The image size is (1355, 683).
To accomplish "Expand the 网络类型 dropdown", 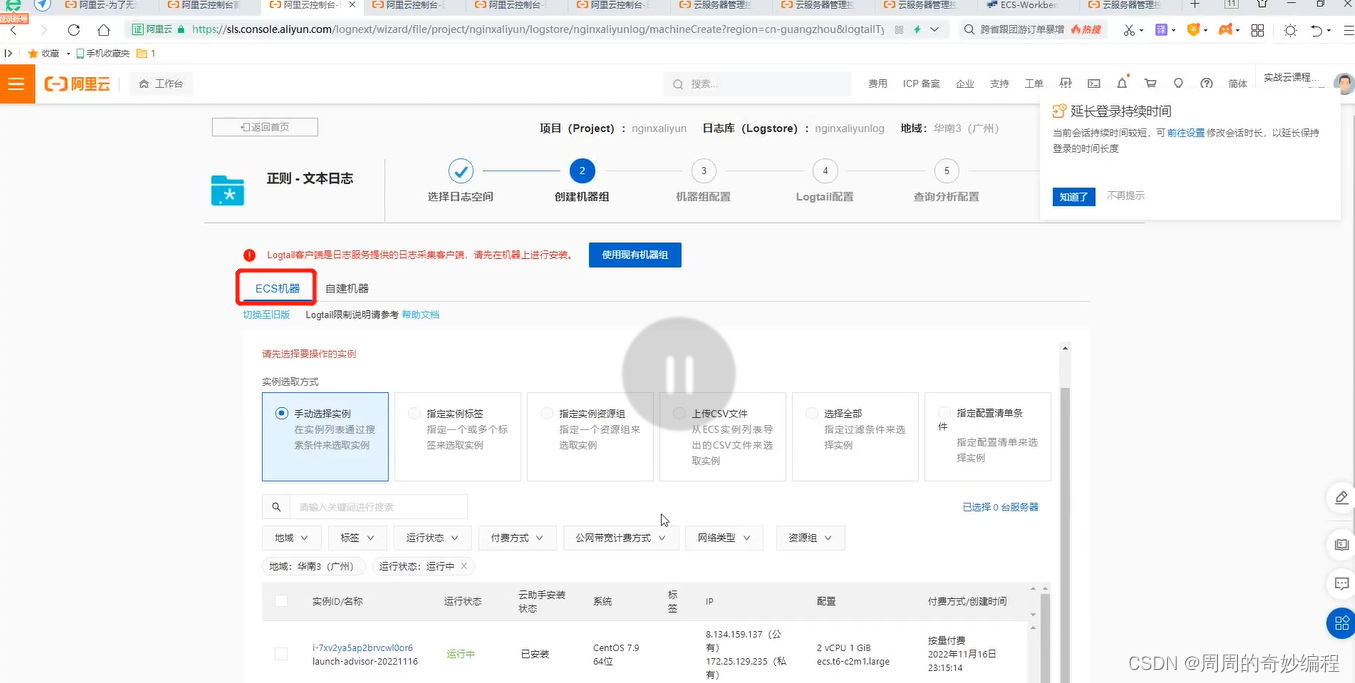I will tap(723, 537).
